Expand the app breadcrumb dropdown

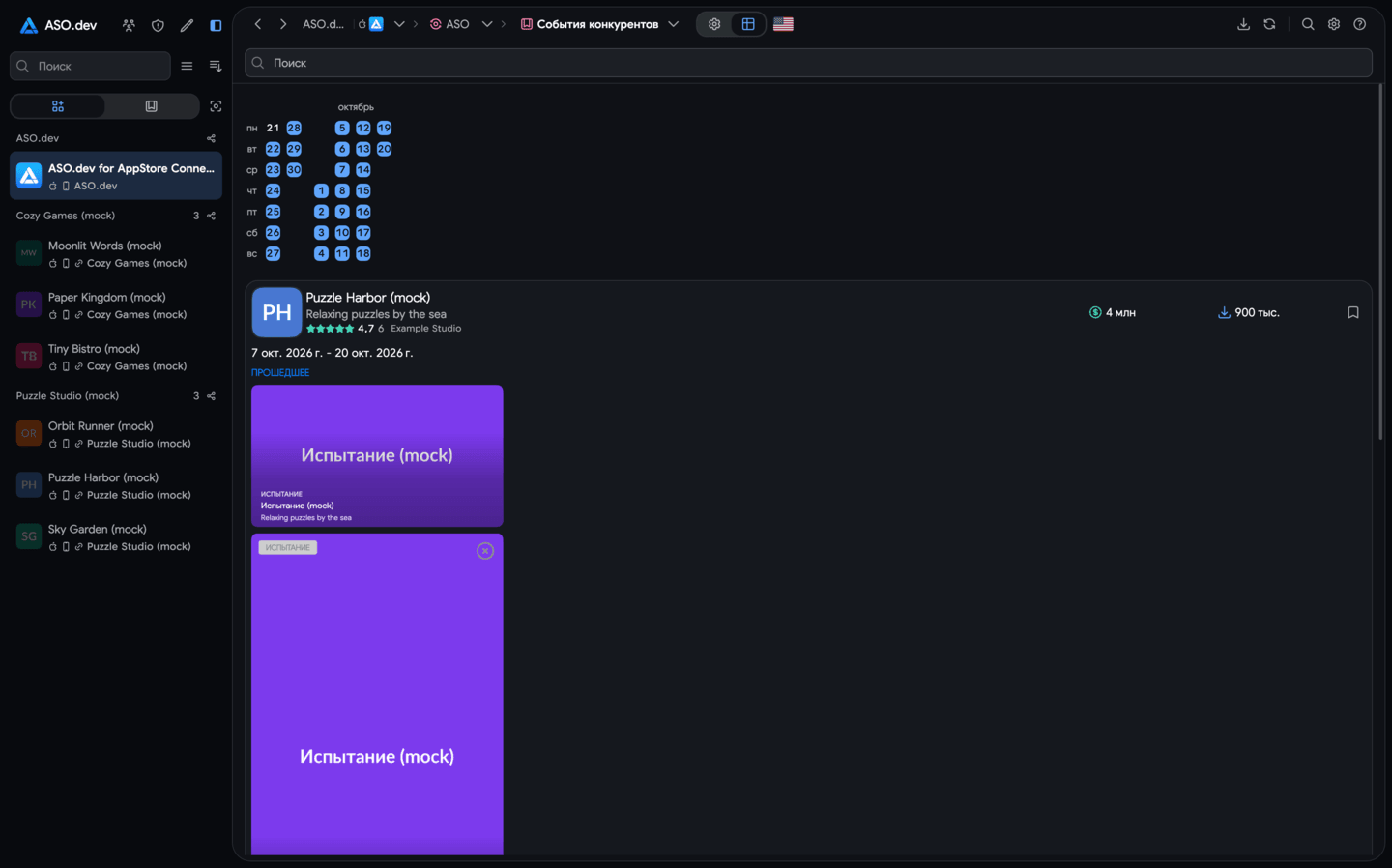pos(399,24)
